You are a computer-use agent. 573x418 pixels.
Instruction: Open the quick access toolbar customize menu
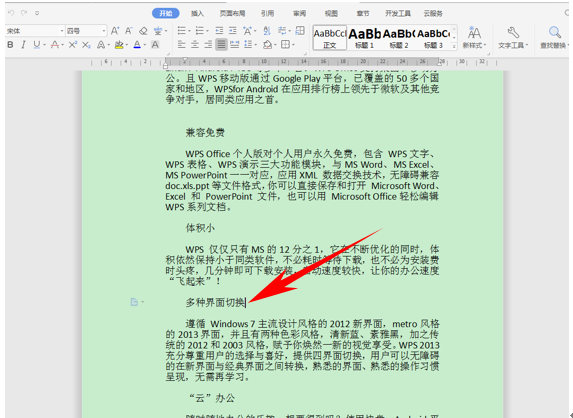[x=37, y=13]
